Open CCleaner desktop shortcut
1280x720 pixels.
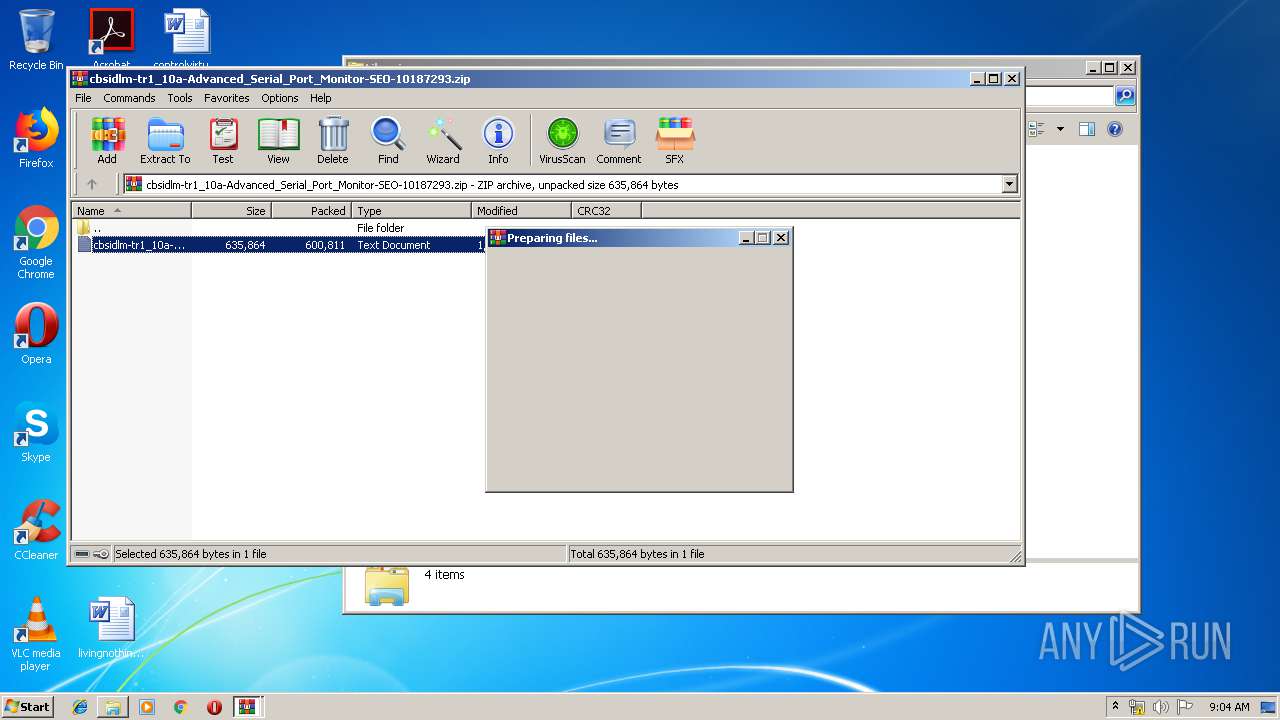point(36,530)
